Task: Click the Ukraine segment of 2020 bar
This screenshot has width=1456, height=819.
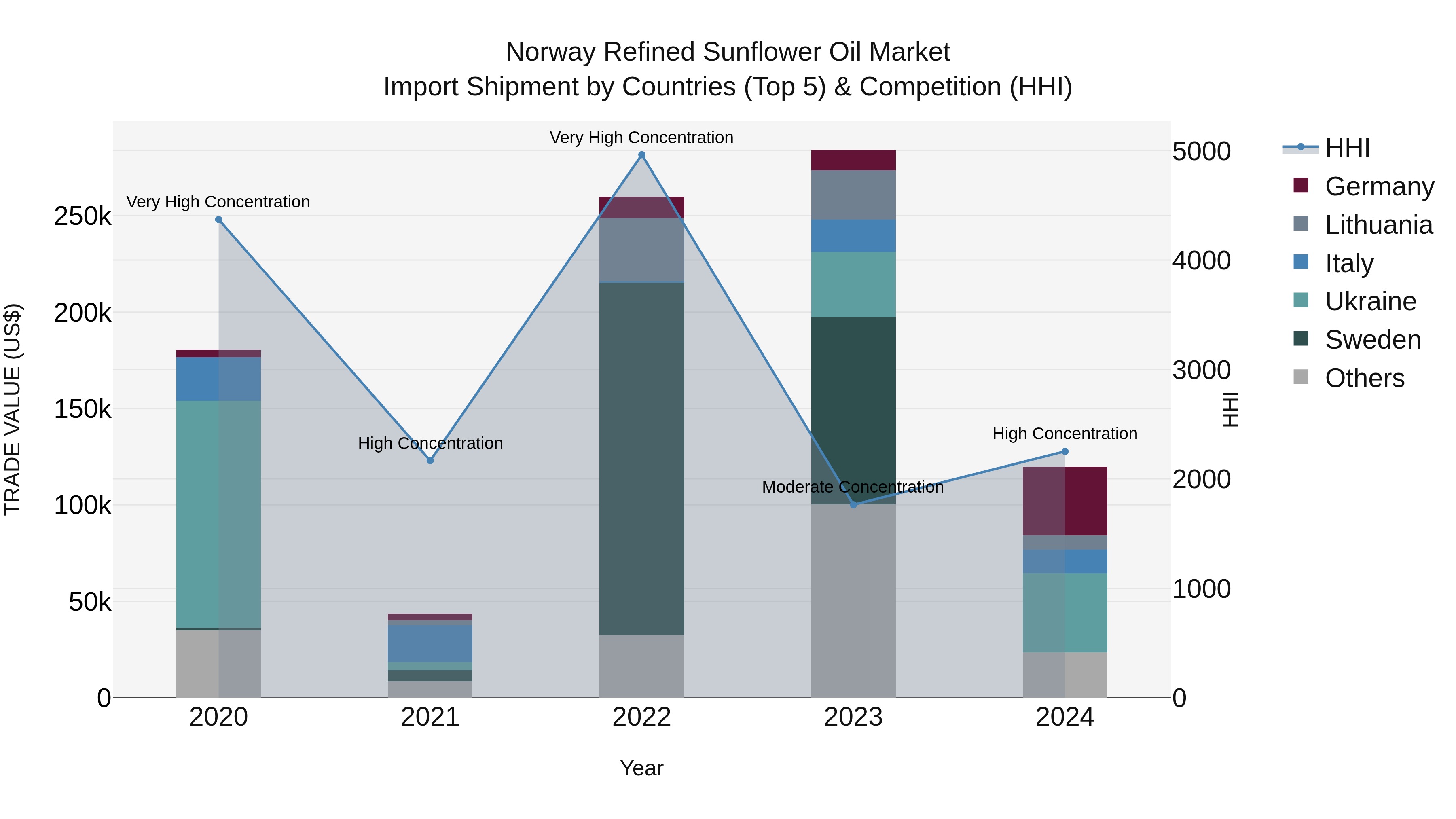Action: [x=219, y=514]
